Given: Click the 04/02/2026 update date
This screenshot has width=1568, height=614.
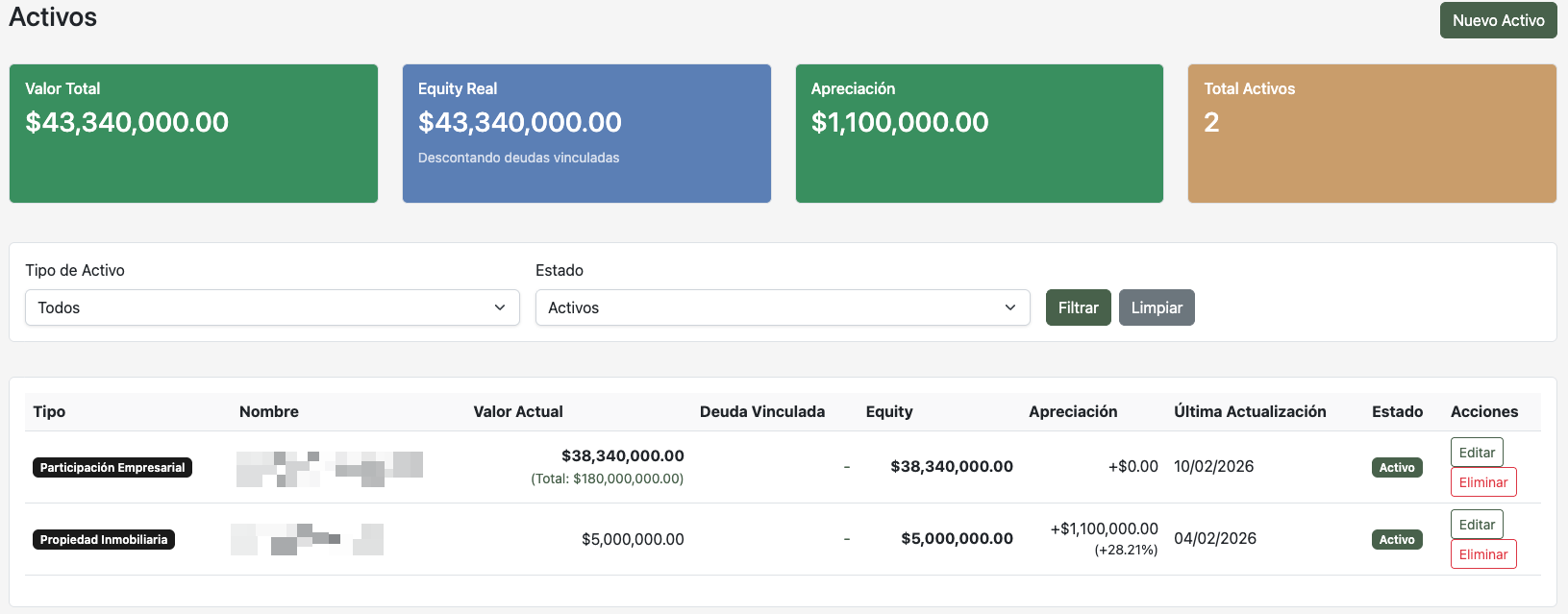Looking at the screenshot, I should 1215,538.
